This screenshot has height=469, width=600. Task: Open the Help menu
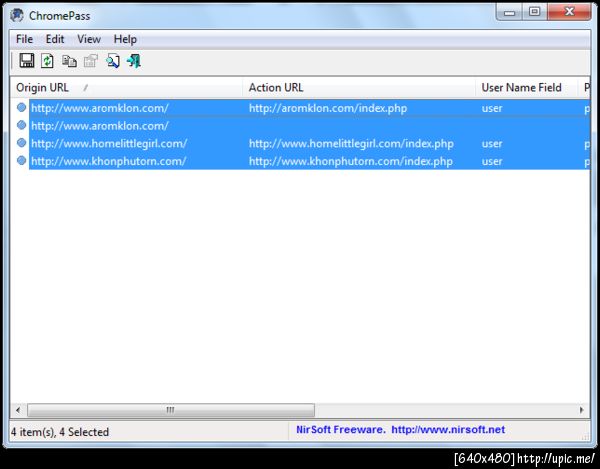[x=125, y=39]
